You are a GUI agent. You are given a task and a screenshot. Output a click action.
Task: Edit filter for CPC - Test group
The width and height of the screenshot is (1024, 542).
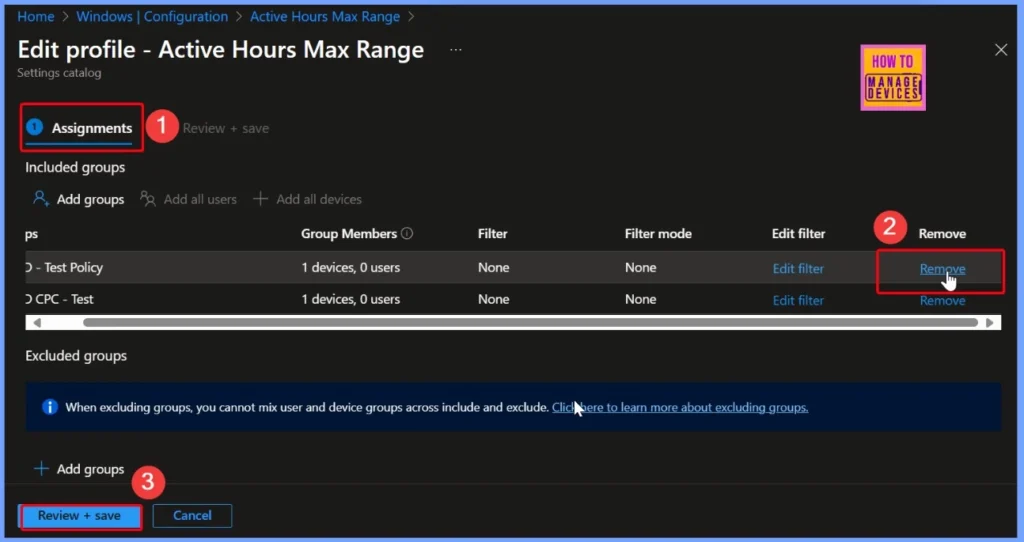point(798,300)
